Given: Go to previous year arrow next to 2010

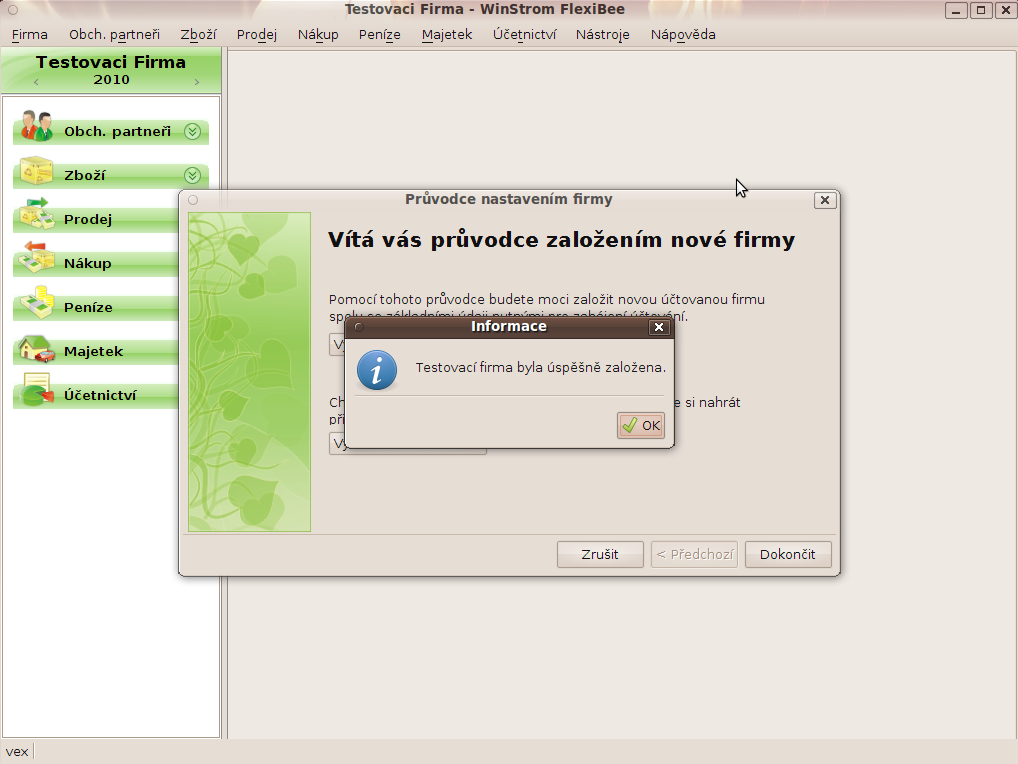Looking at the screenshot, I should coord(36,82).
